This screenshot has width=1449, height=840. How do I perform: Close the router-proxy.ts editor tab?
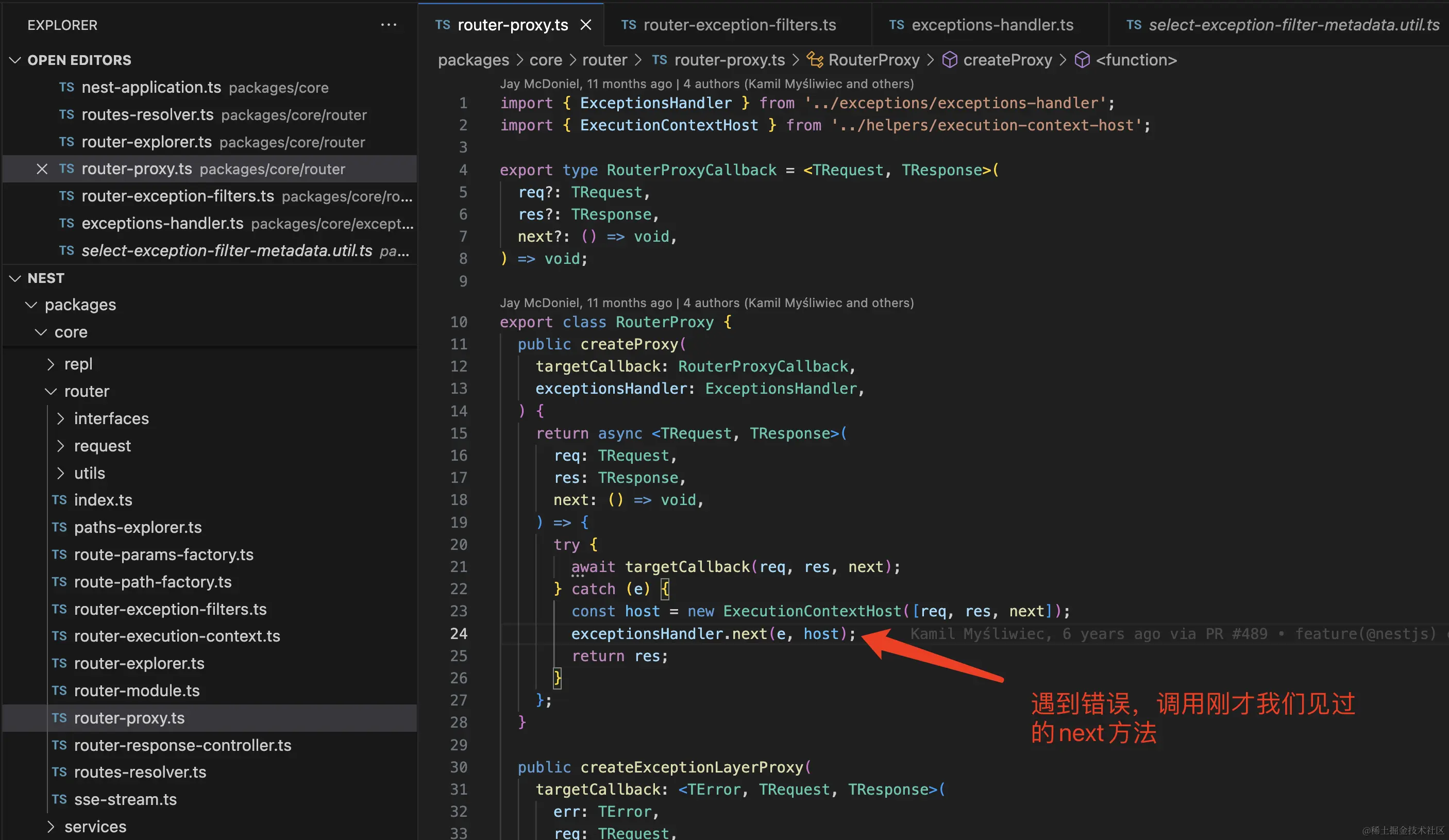point(585,25)
